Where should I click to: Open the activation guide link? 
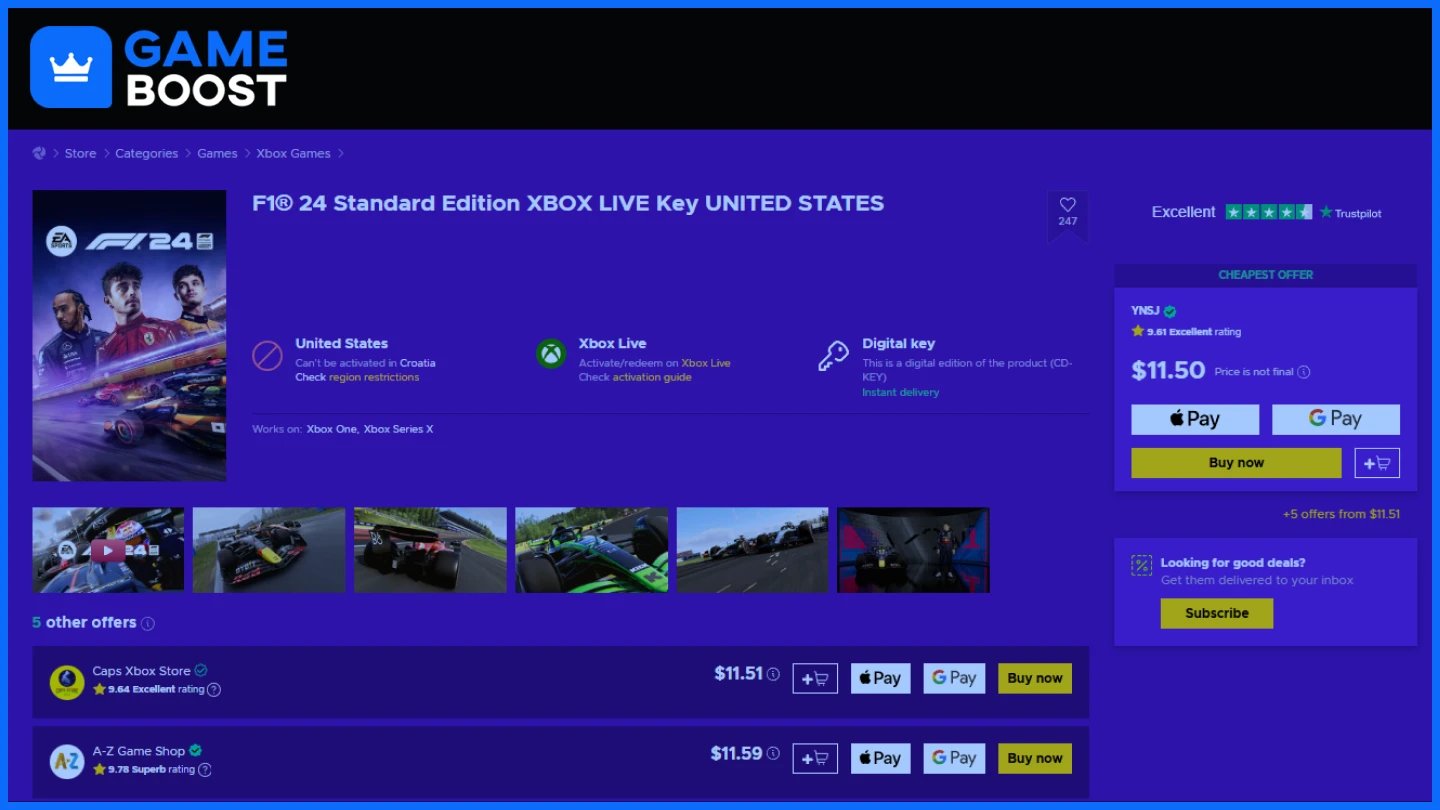652,377
